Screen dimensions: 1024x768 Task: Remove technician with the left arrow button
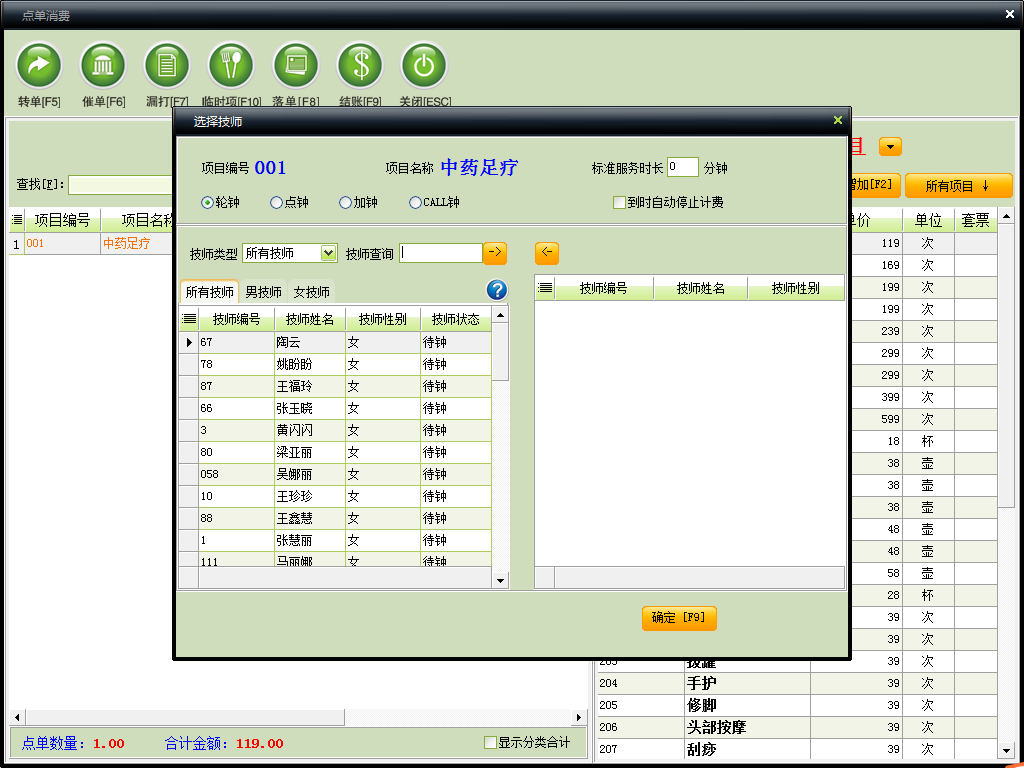tap(547, 253)
